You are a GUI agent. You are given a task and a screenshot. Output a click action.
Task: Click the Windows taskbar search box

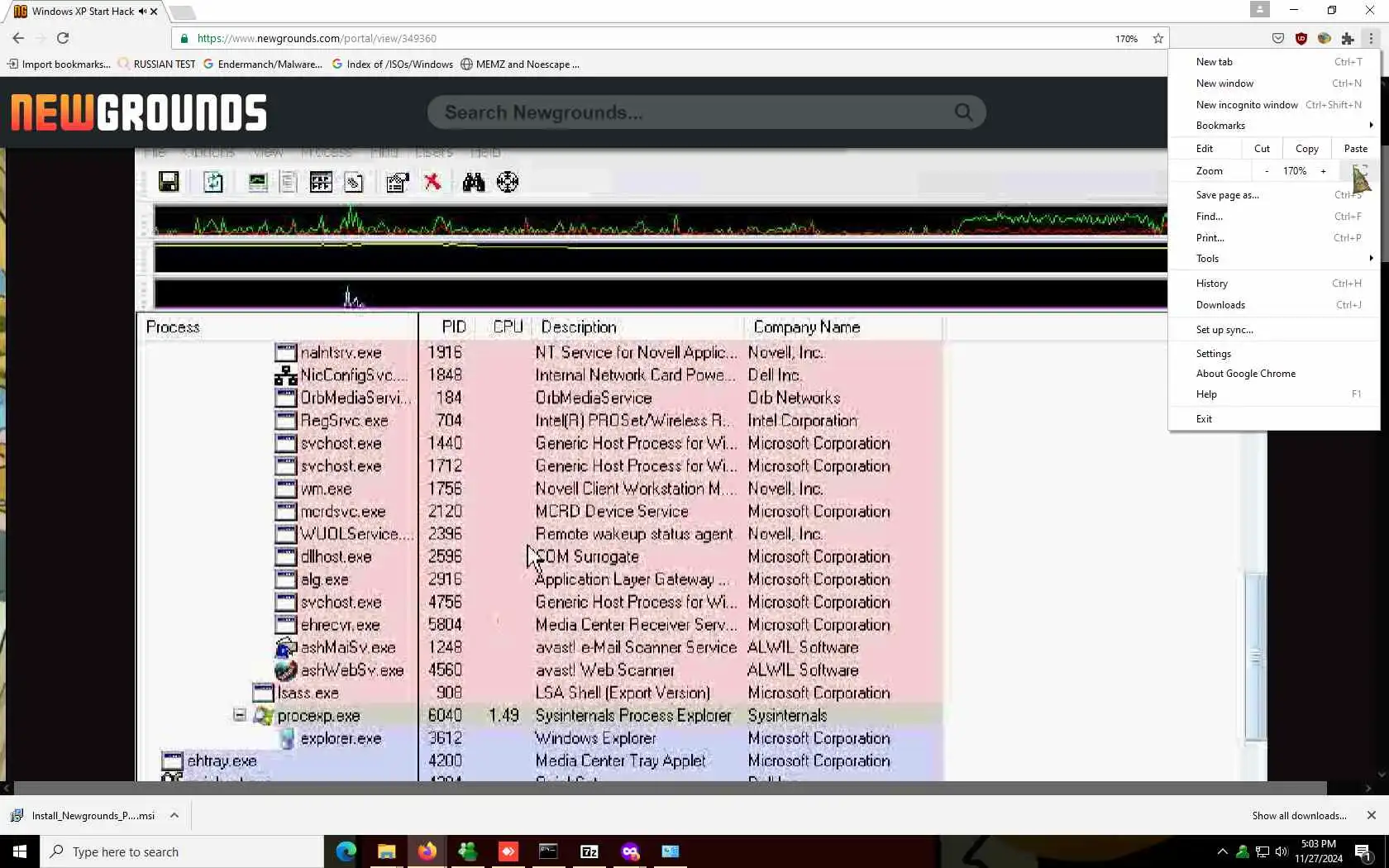[x=182, y=851]
